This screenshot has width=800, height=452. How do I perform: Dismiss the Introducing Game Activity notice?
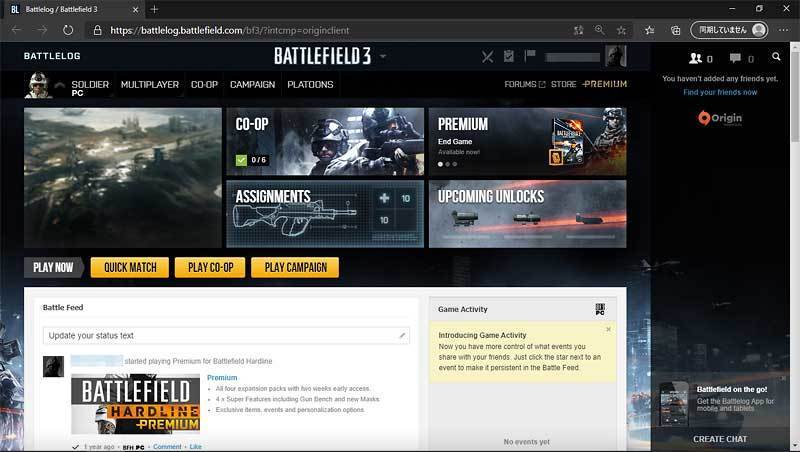click(608, 330)
